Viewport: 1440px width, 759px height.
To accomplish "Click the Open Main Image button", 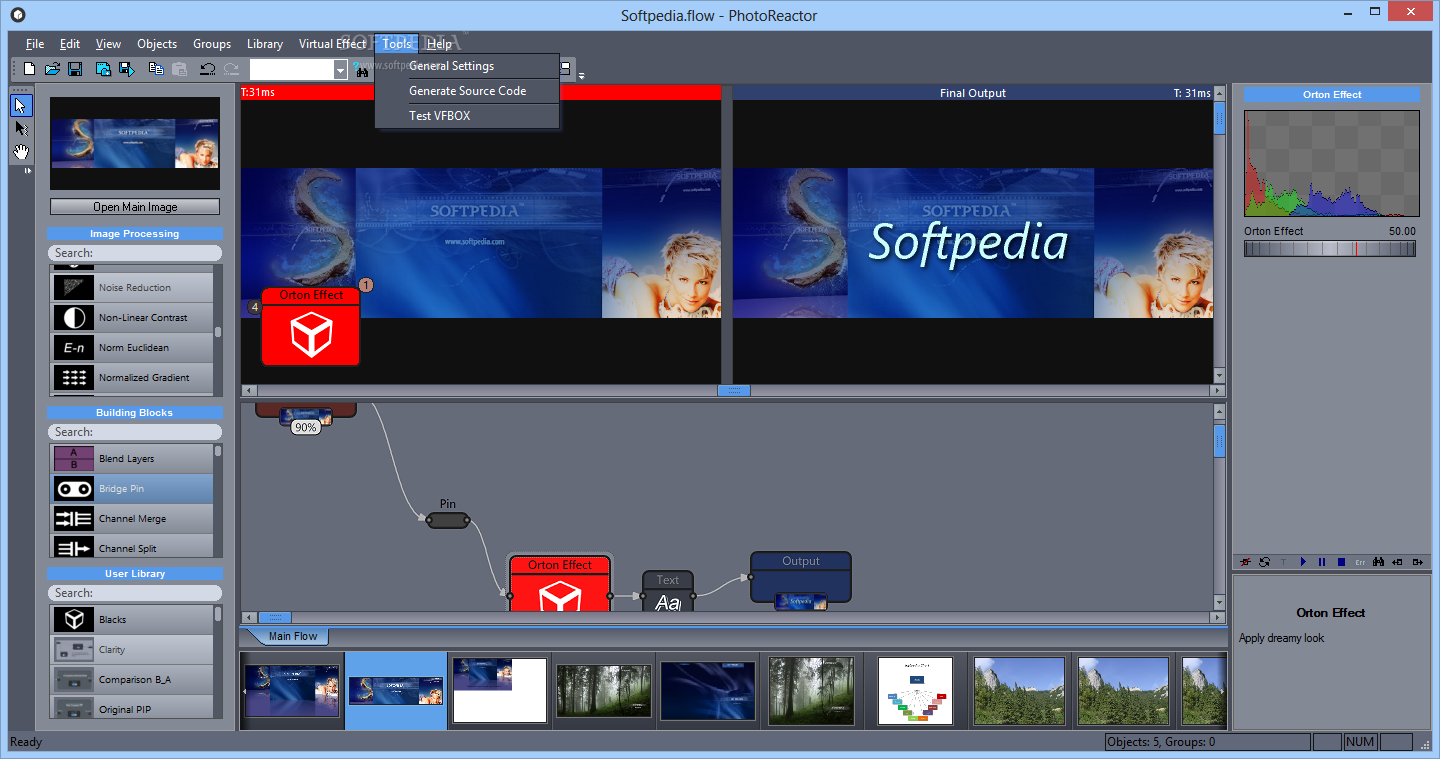I will 135,207.
